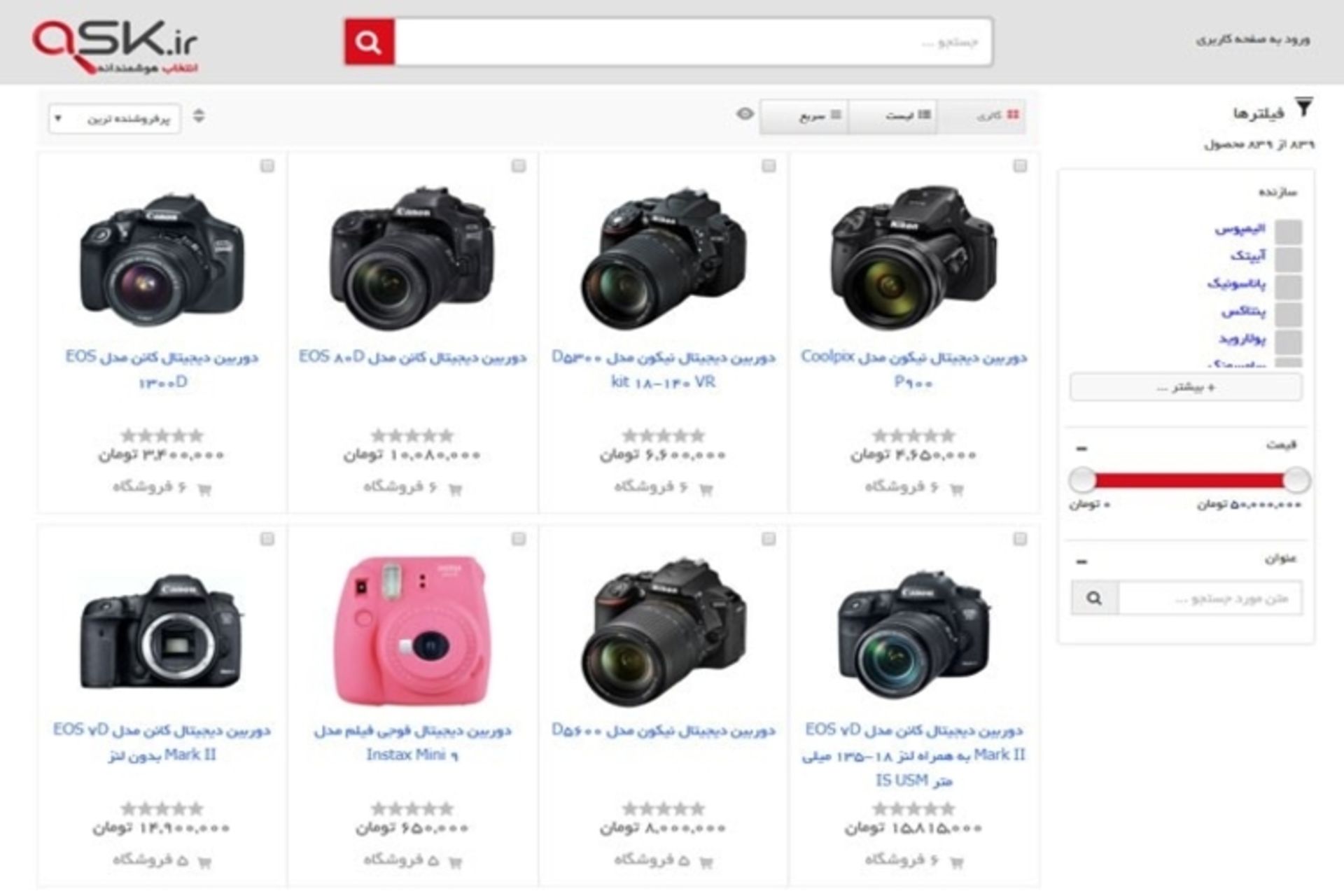Click the red search magnifier button
The height and width of the screenshot is (896, 1344).
[369, 42]
